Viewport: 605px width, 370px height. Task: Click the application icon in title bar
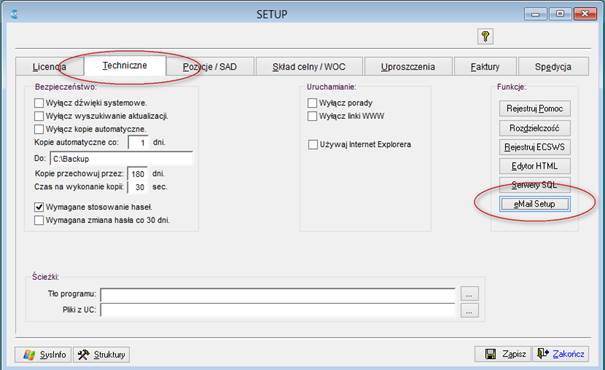click(14, 14)
